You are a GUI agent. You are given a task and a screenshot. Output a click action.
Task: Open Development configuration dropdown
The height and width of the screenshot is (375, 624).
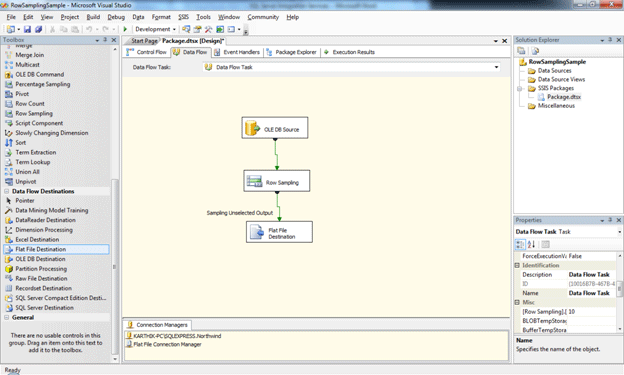(174, 29)
